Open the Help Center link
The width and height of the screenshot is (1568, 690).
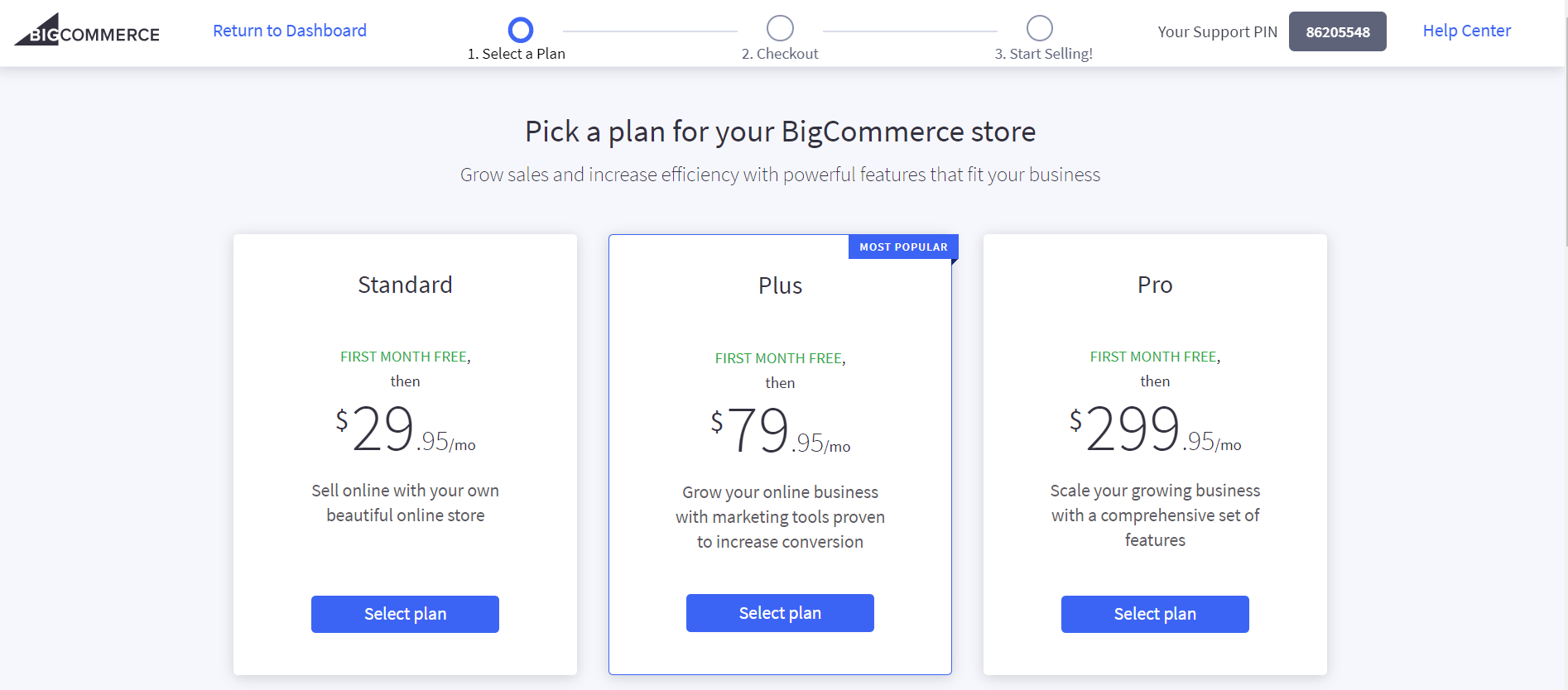click(1466, 31)
